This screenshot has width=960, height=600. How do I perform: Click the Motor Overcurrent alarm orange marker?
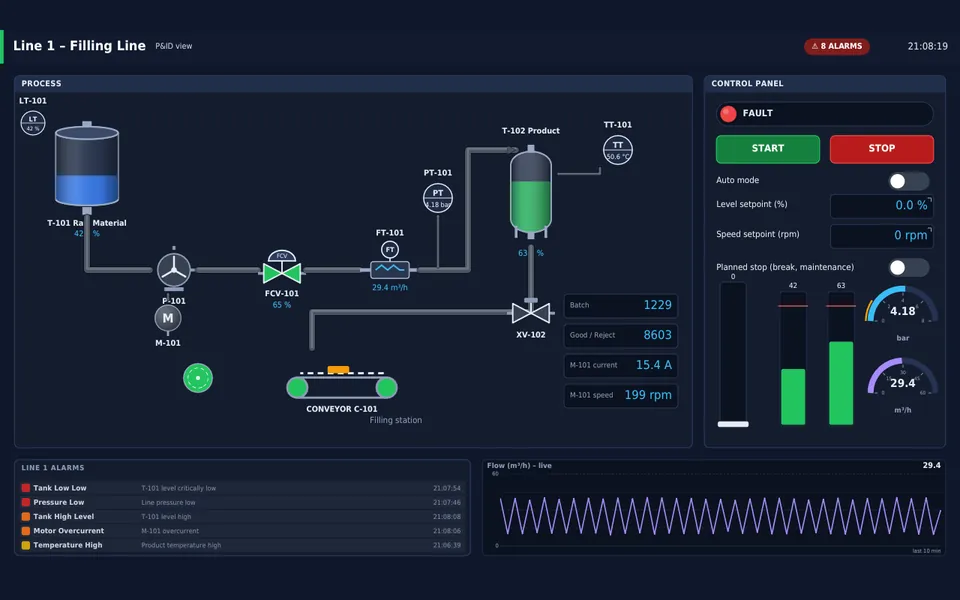[26, 531]
